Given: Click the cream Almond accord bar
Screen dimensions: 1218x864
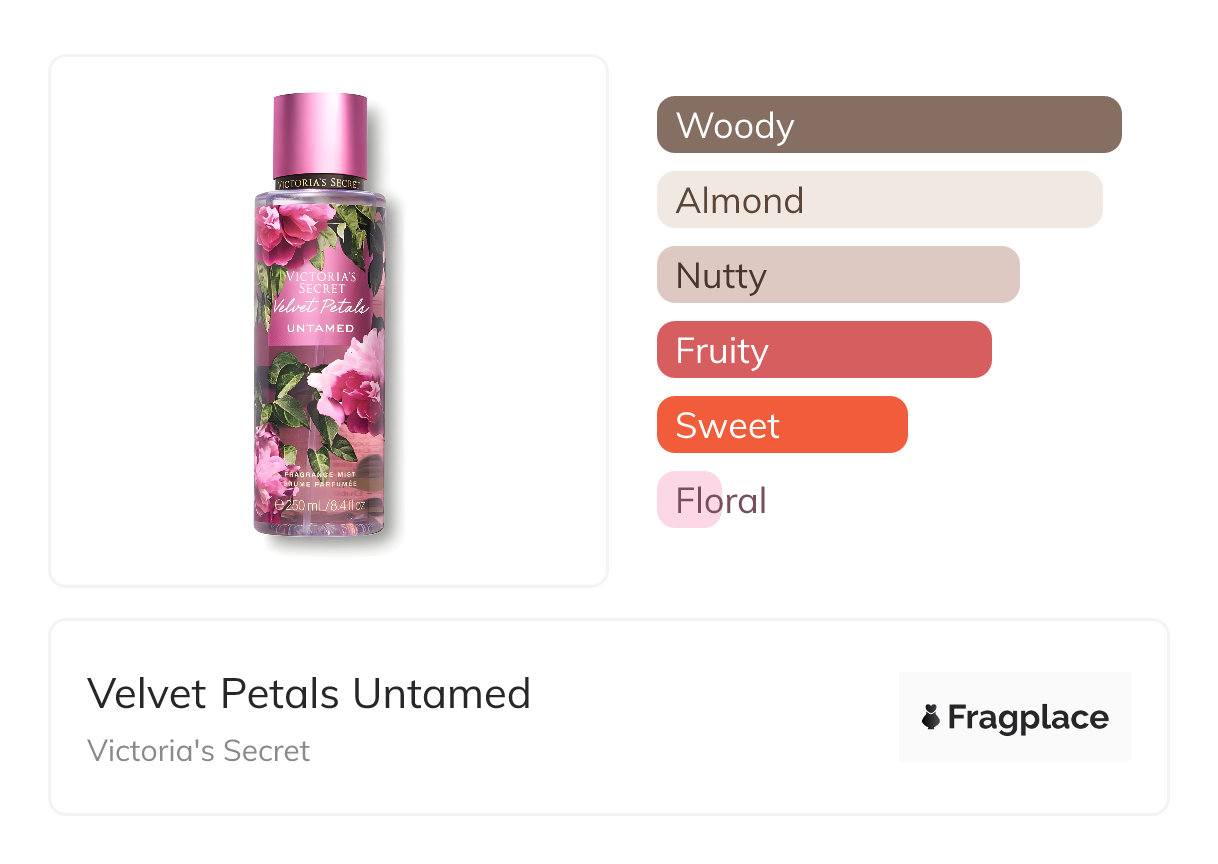Looking at the screenshot, I should 879,200.
